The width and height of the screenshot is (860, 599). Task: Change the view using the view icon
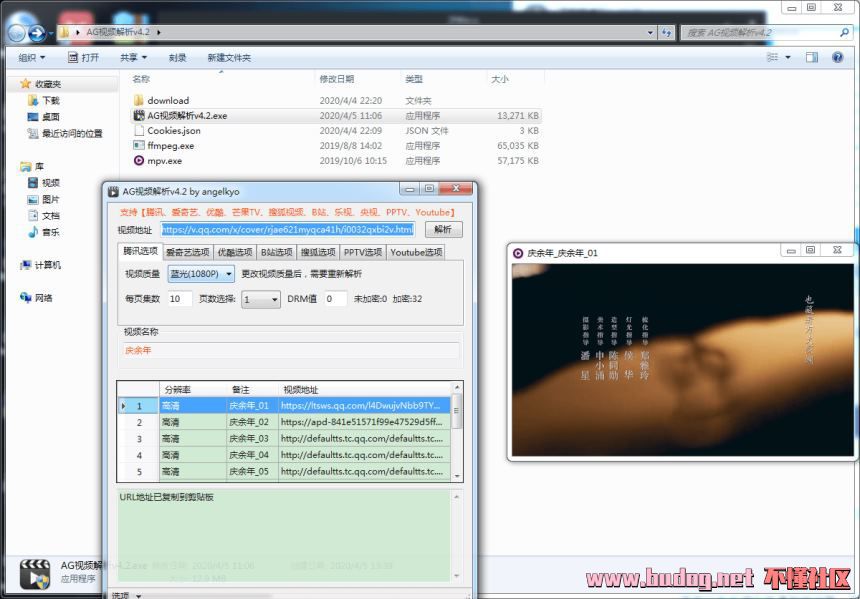[772, 57]
